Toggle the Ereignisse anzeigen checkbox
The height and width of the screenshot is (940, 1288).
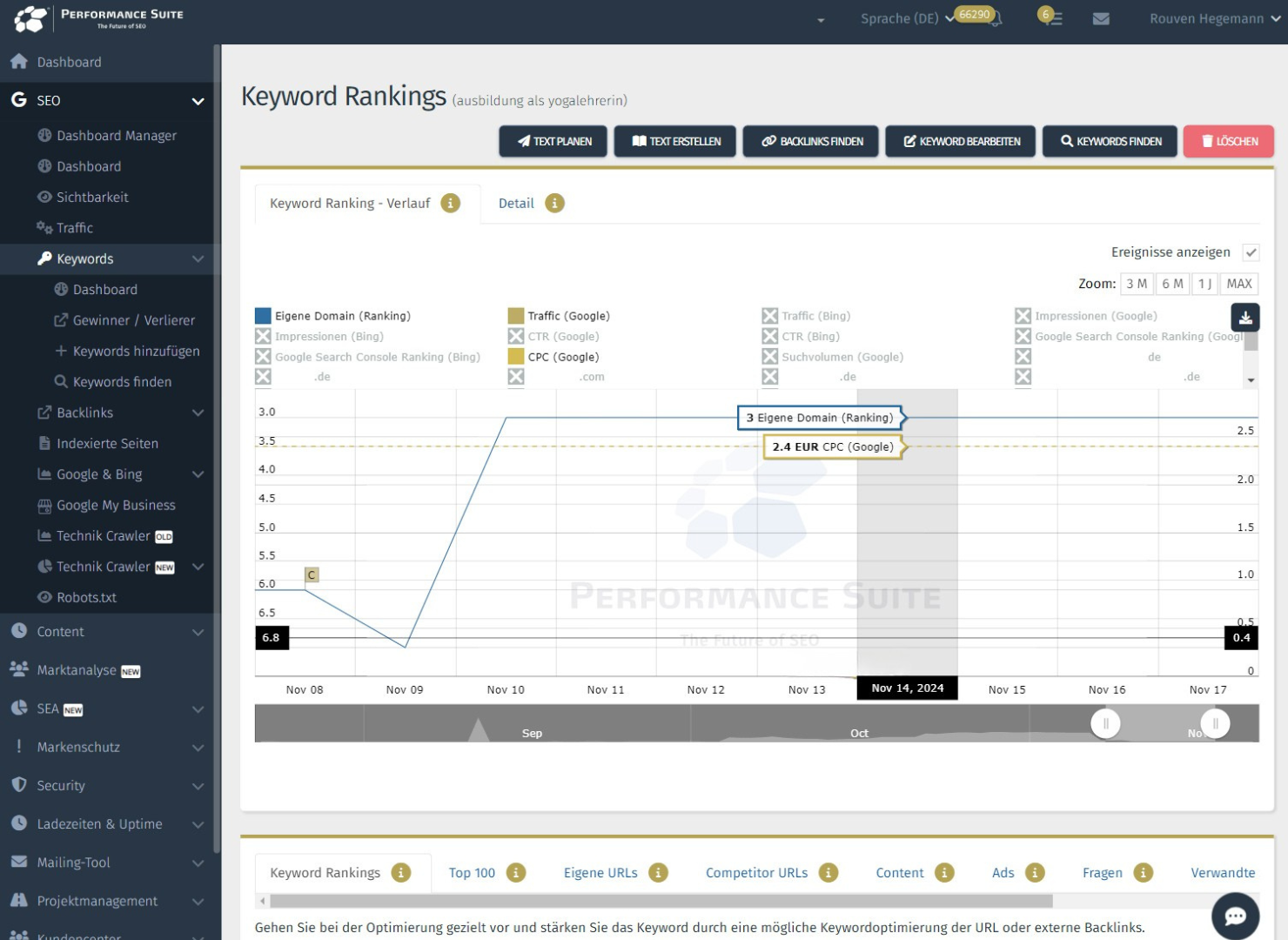[x=1251, y=252]
